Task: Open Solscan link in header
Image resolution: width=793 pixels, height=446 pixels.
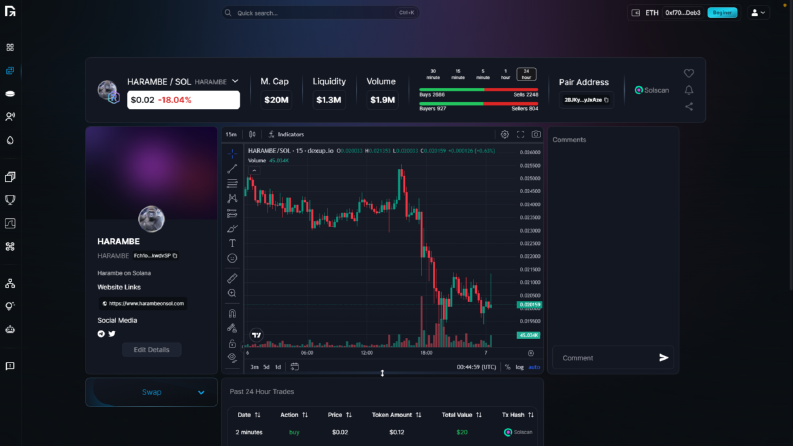Action: pos(652,90)
